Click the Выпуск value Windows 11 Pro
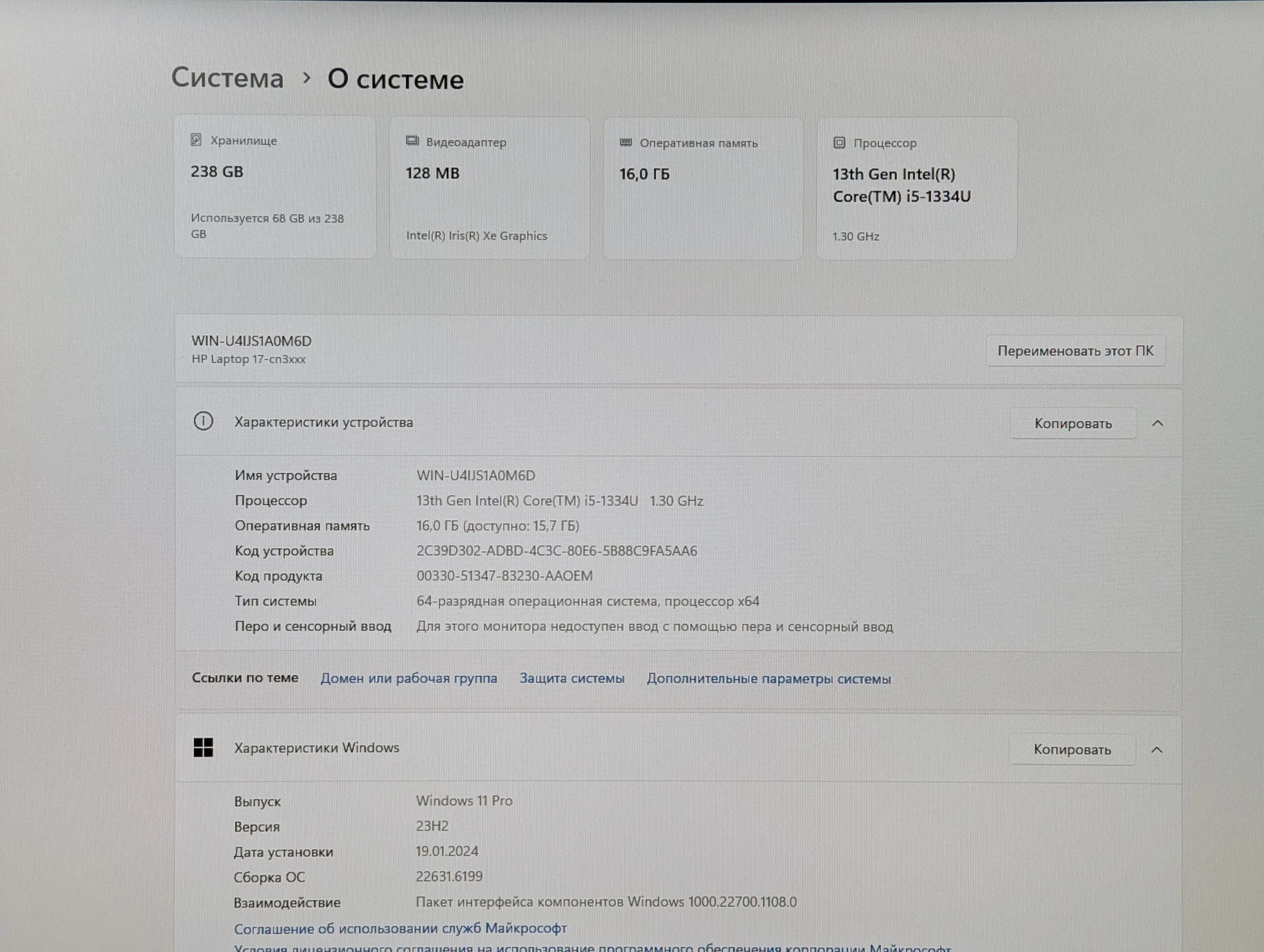1264x952 pixels. pos(464,801)
